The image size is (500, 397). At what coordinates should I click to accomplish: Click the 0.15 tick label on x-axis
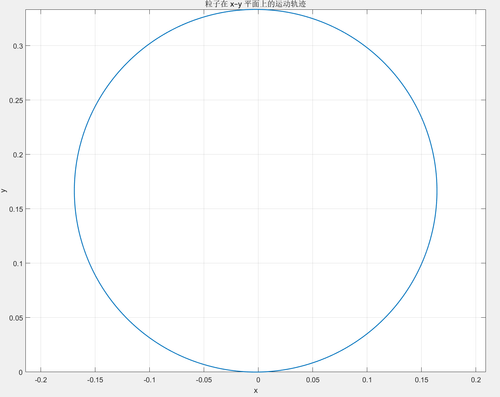(421, 380)
